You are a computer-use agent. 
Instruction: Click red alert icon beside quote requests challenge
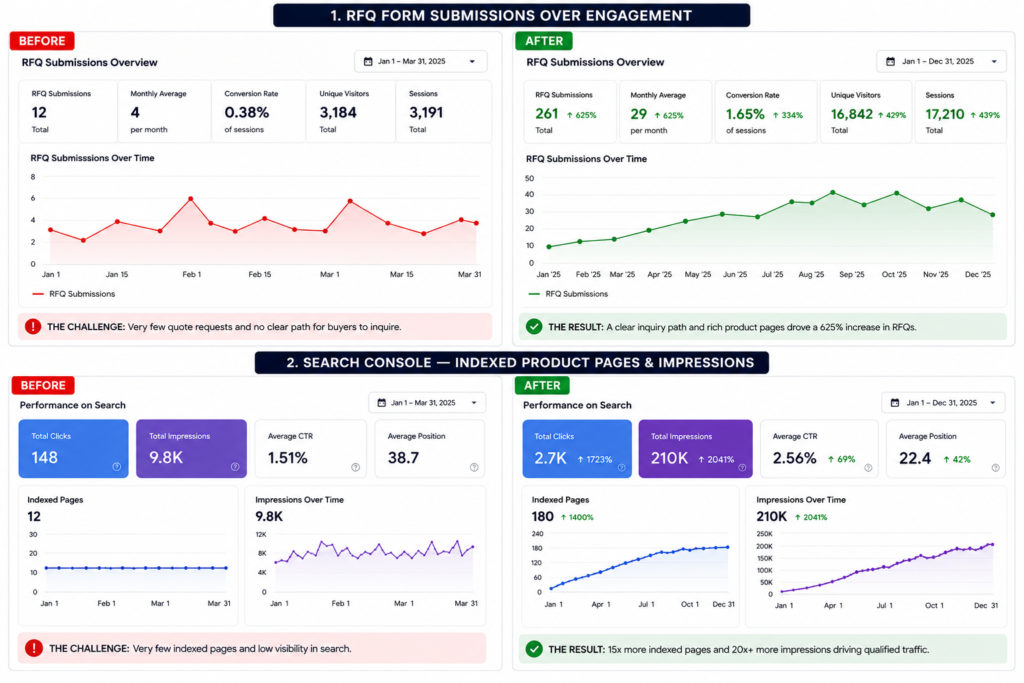click(x=33, y=326)
